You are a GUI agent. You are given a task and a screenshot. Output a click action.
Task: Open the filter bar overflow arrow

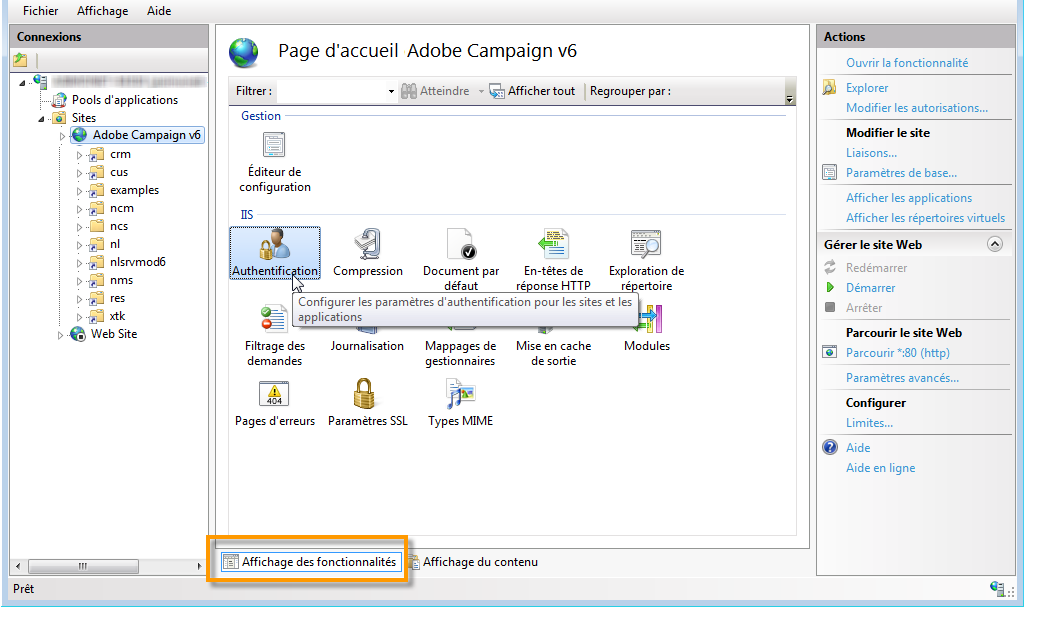click(x=789, y=99)
